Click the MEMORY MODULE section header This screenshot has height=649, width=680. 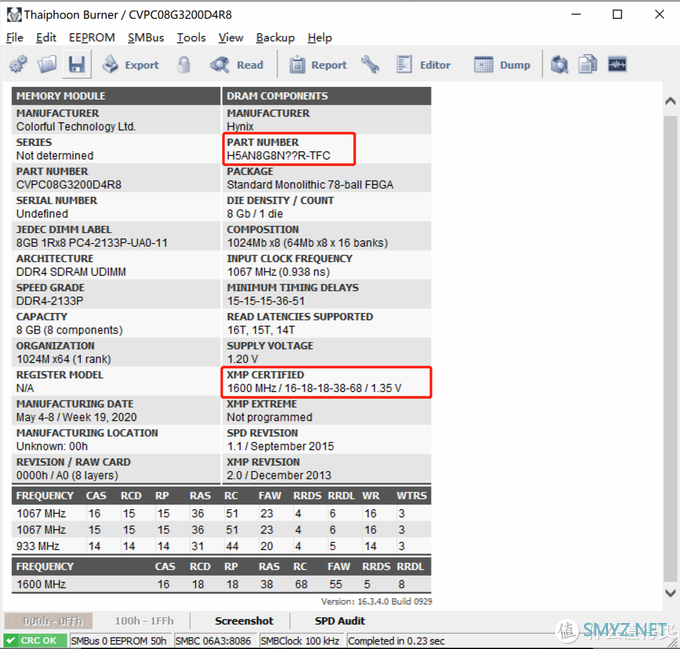coord(116,96)
